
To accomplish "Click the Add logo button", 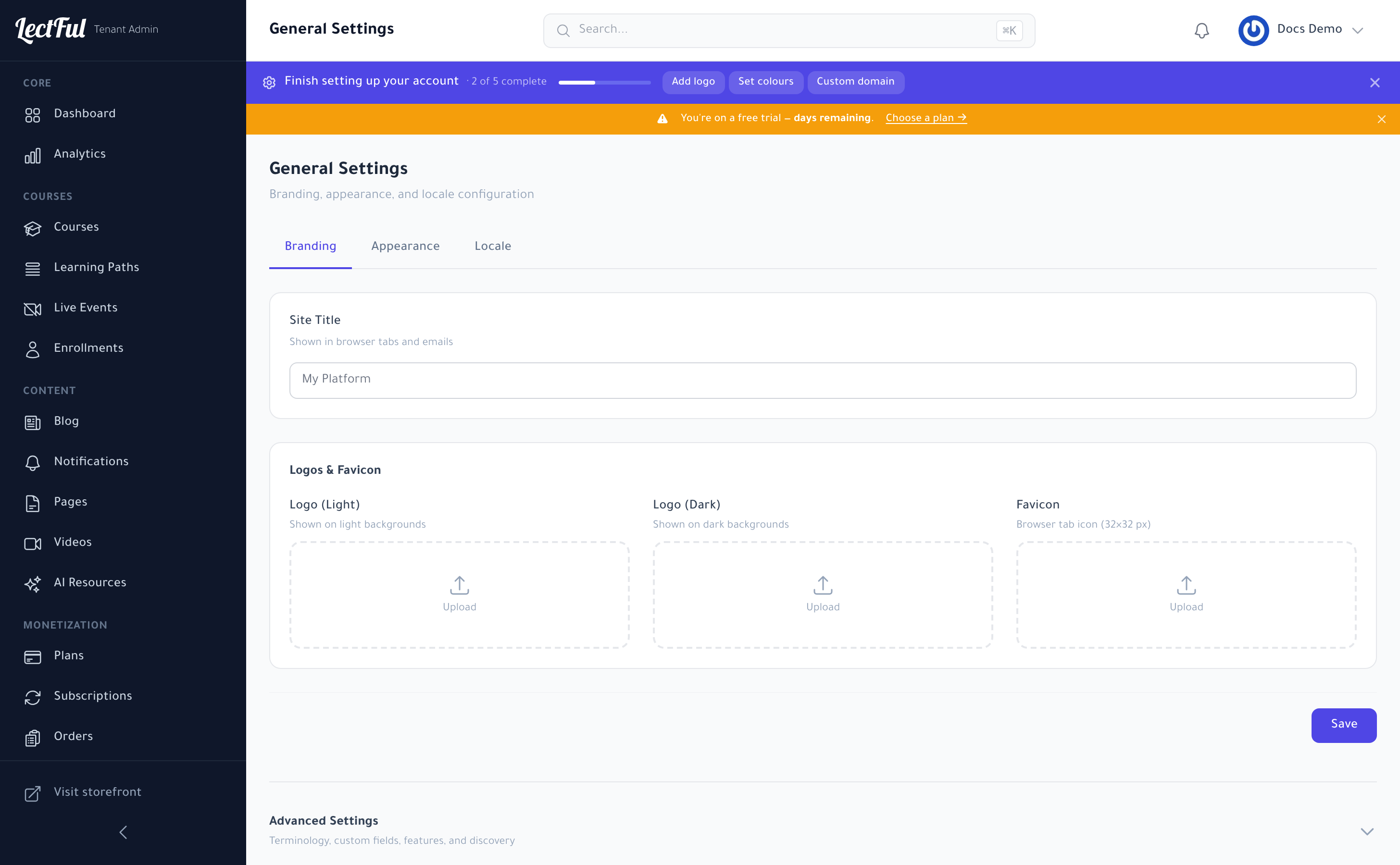I will click(x=693, y=82).
